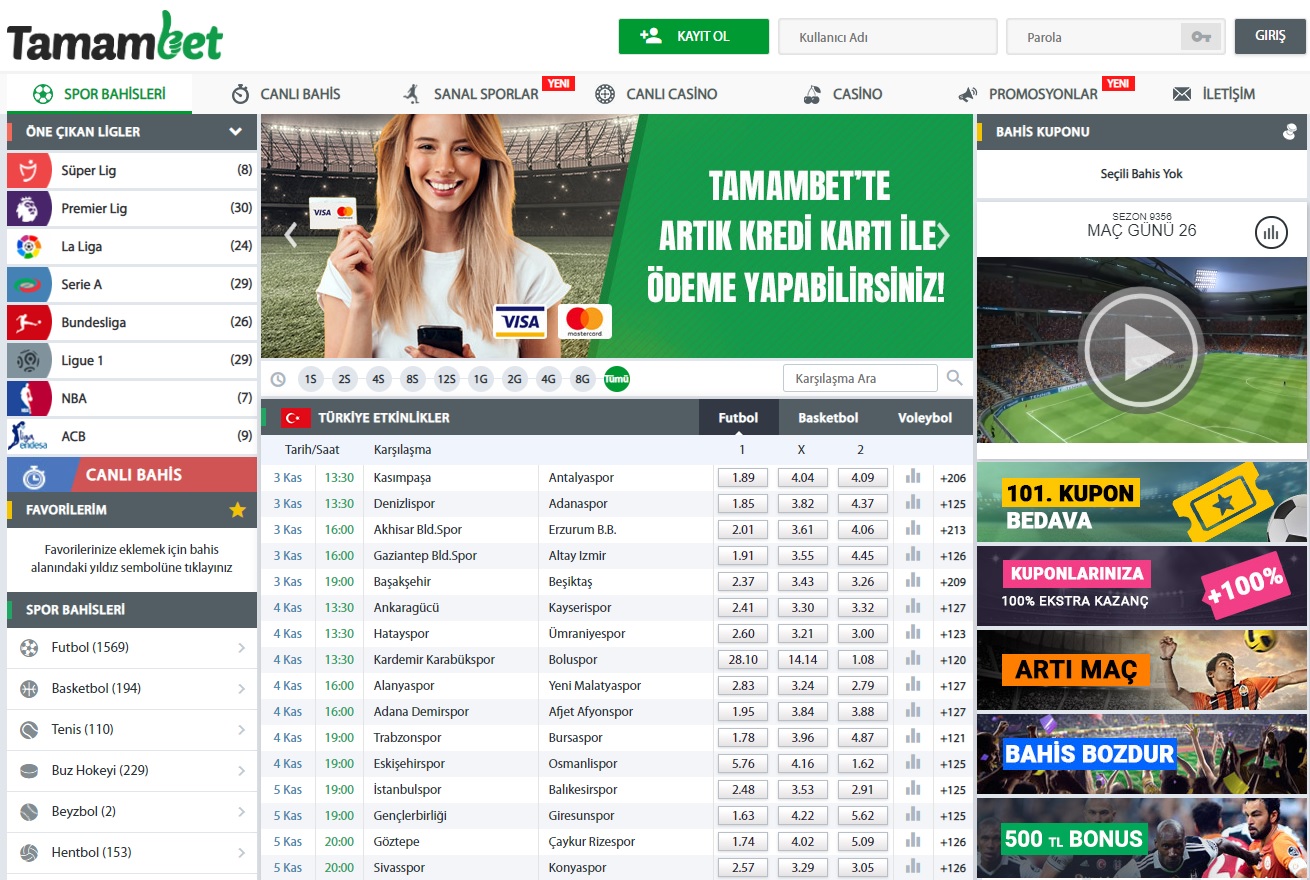
Task: Select the Bundesliga logo icon
Action: 29,322
